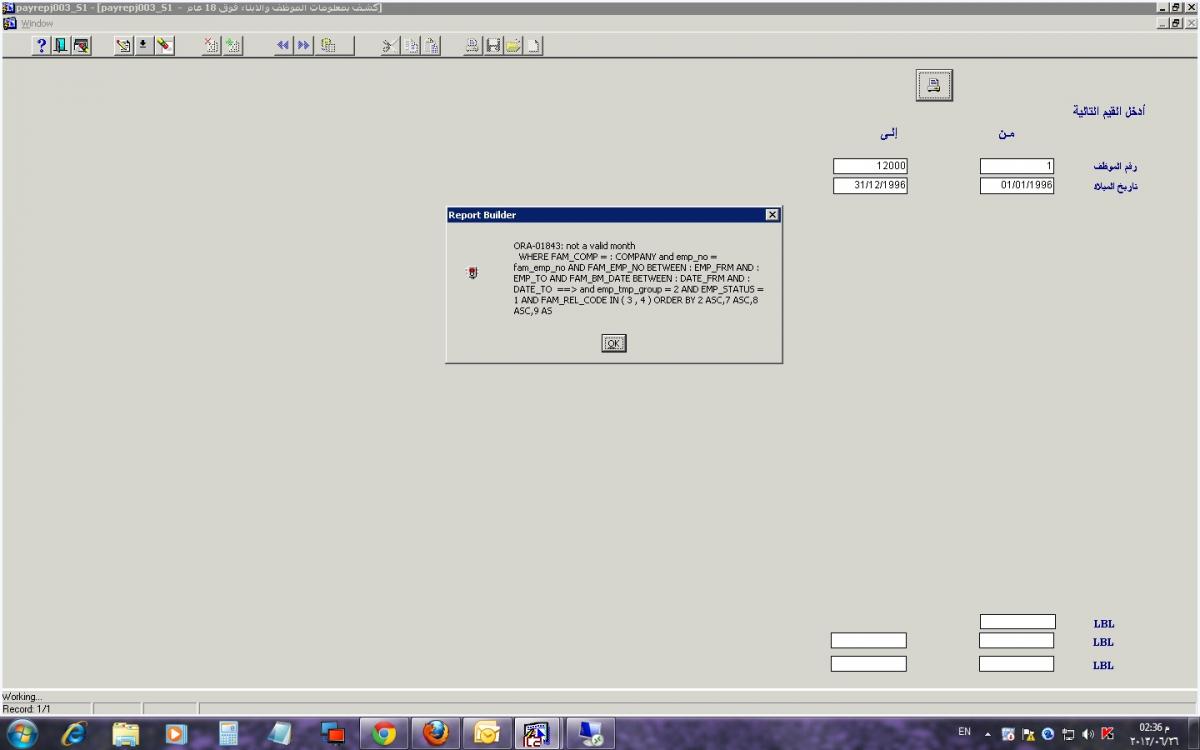The height and width of the screenshot is (750, 1200).
Task: Click the open folder toolbar icon
Action: pos(513,45)
